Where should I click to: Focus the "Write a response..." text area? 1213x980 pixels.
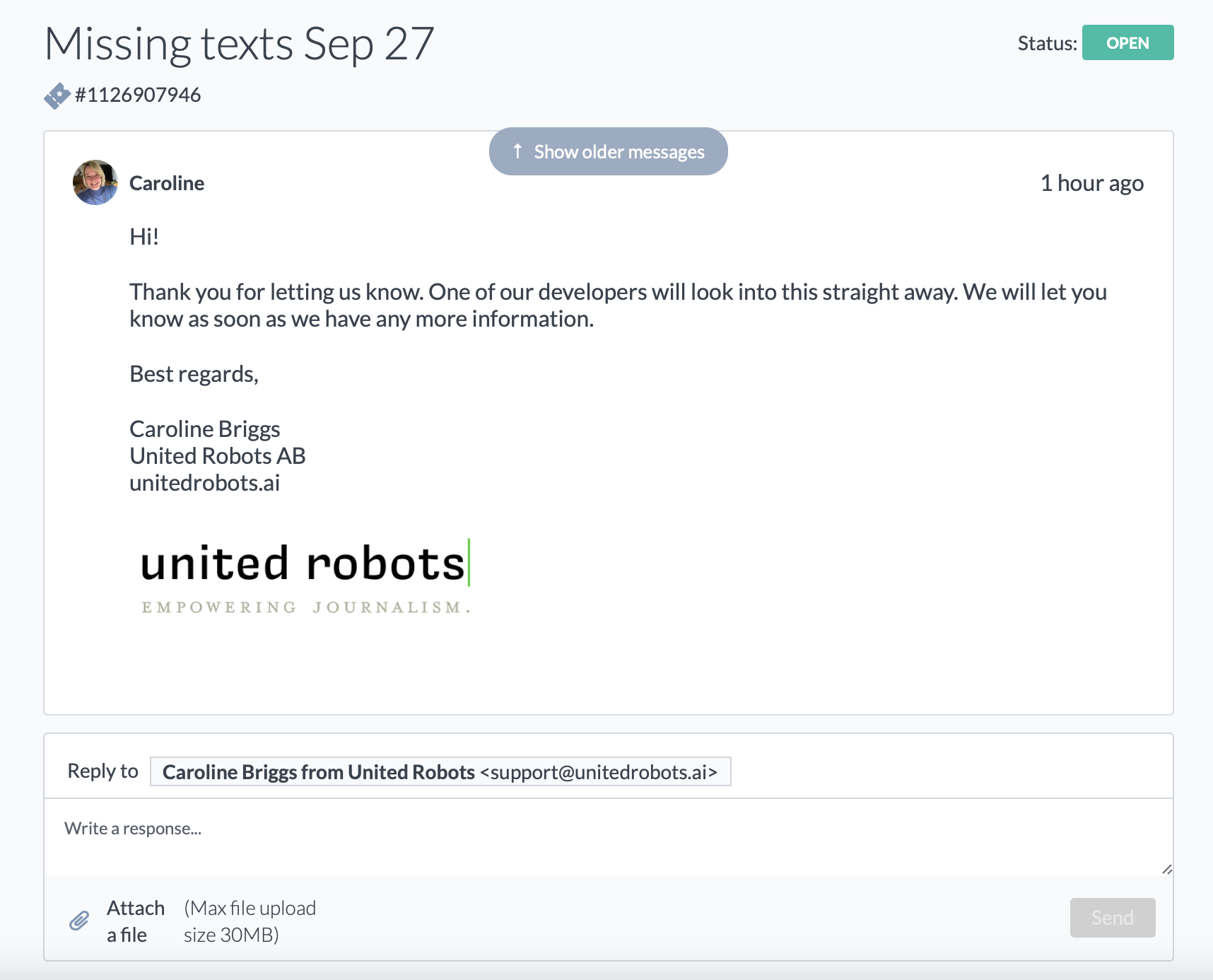pos(608,837)
